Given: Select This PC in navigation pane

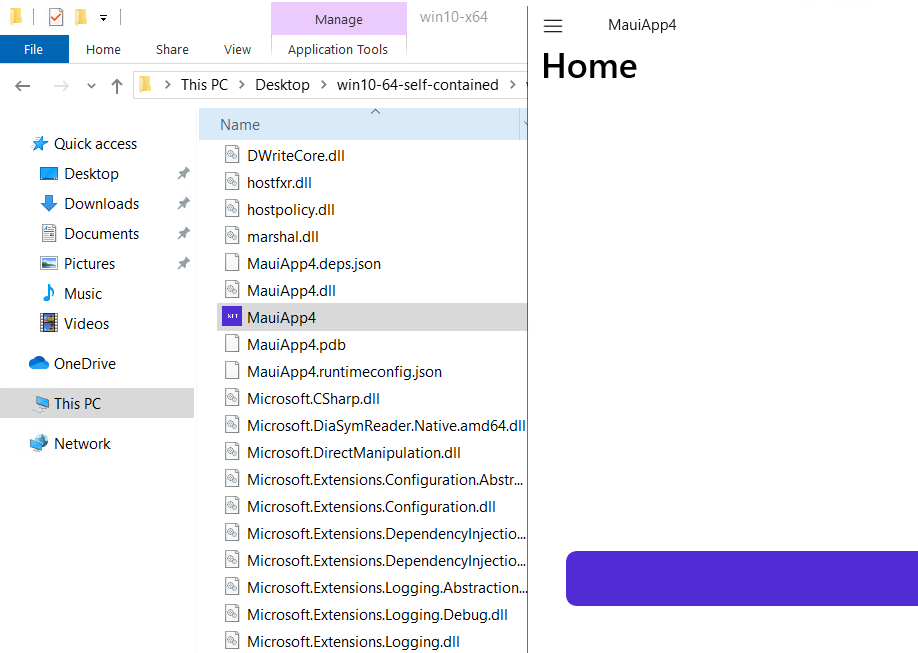Looking at the screenshot, I should coord(97,403).
